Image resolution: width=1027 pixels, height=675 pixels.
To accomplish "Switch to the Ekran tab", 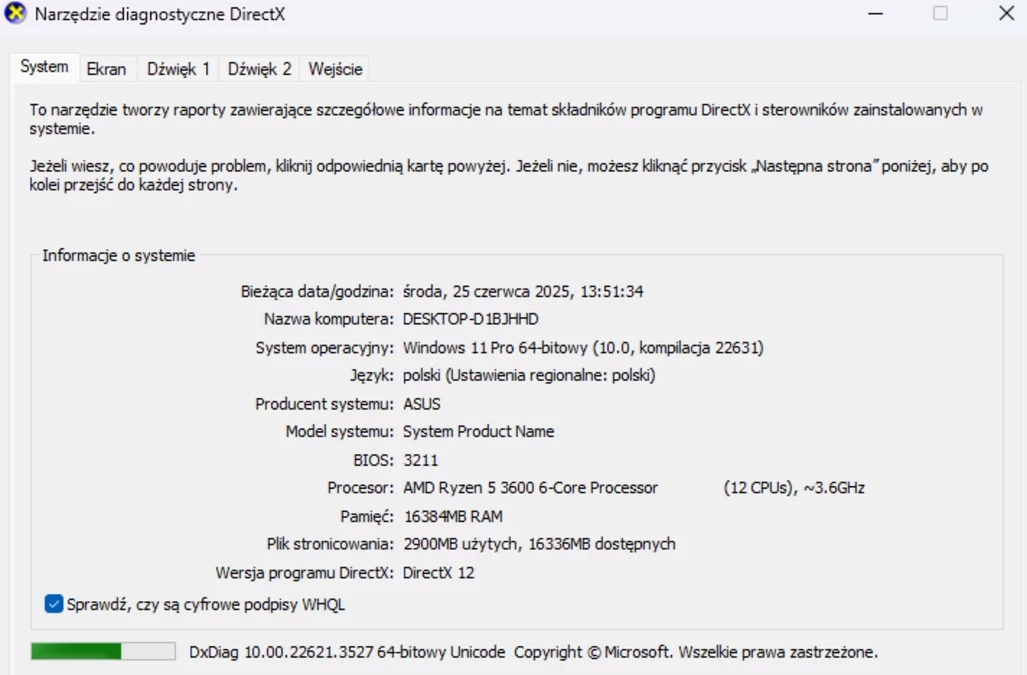I will click(106, 69).
